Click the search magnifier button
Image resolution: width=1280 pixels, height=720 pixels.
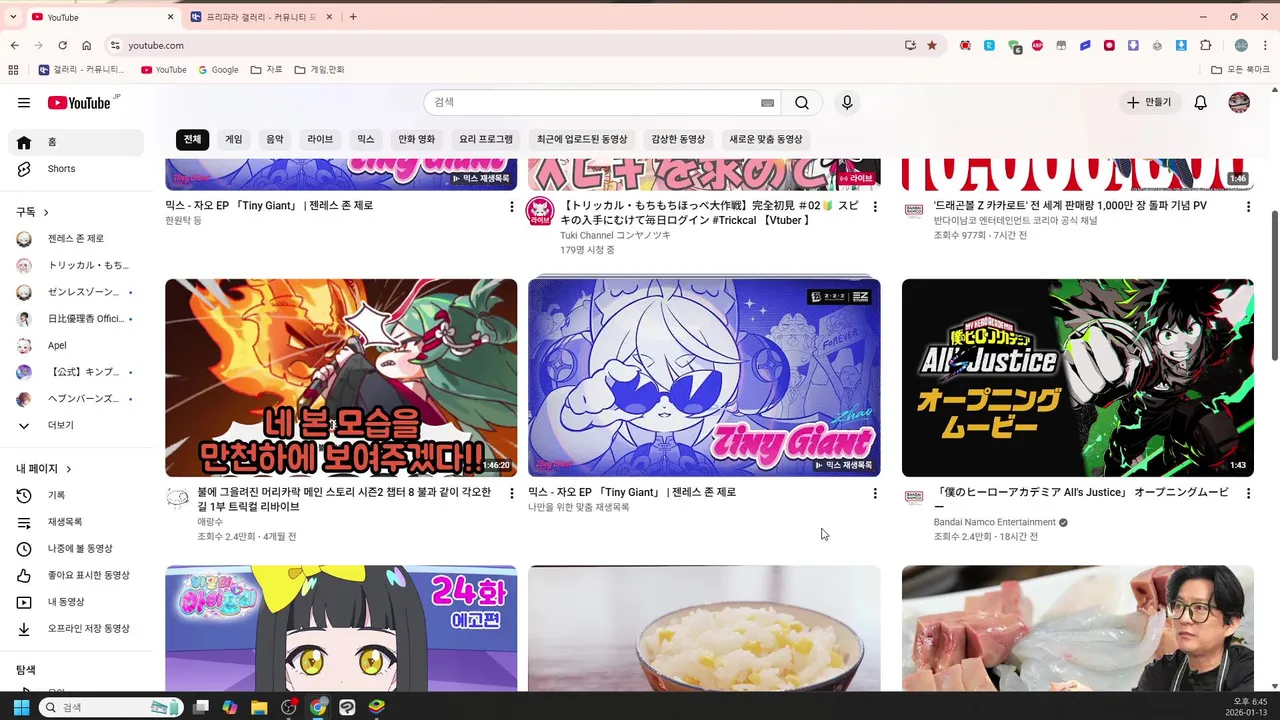(x=802, y=102)
